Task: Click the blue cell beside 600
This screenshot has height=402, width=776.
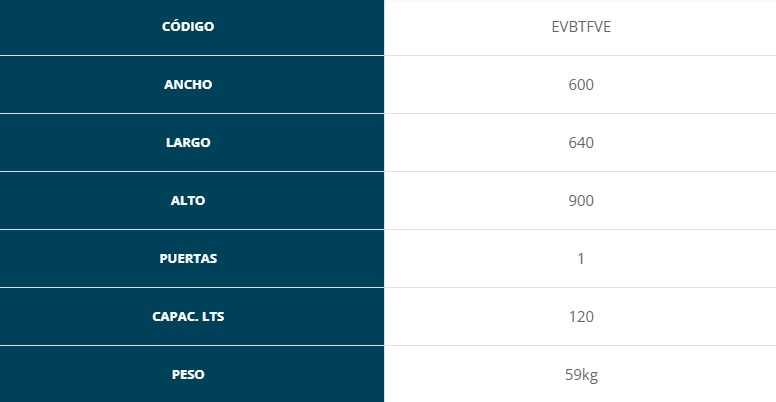Action: point(192,85)
